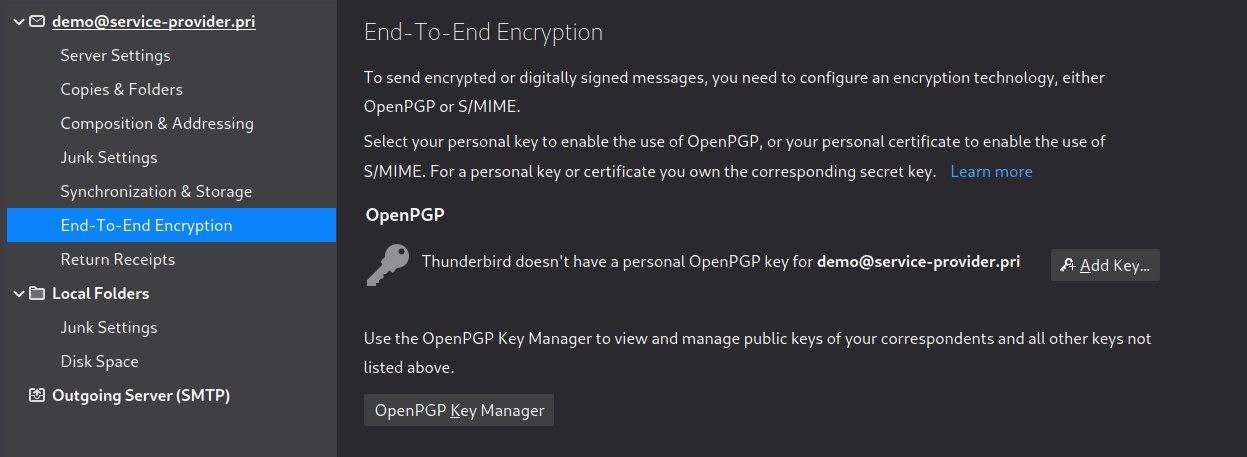
Task: Click the key icon on Add Key button
Action: click(1068, 265)
